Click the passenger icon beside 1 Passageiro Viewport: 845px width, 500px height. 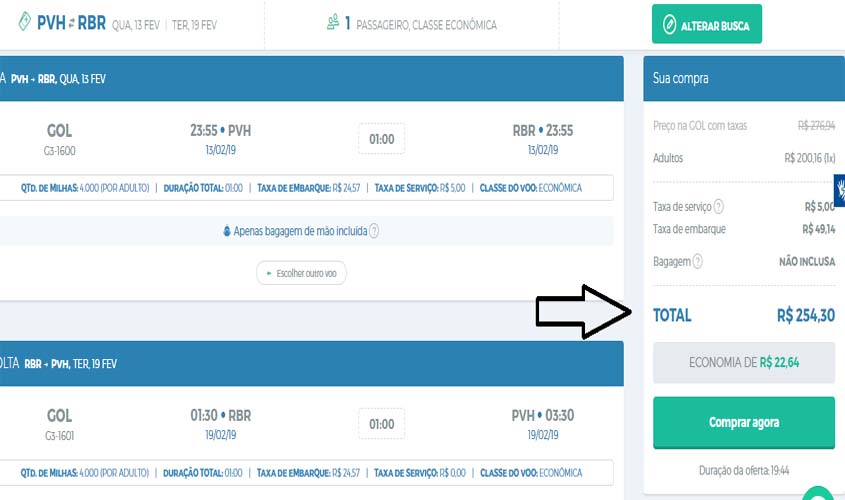point(332,23)
